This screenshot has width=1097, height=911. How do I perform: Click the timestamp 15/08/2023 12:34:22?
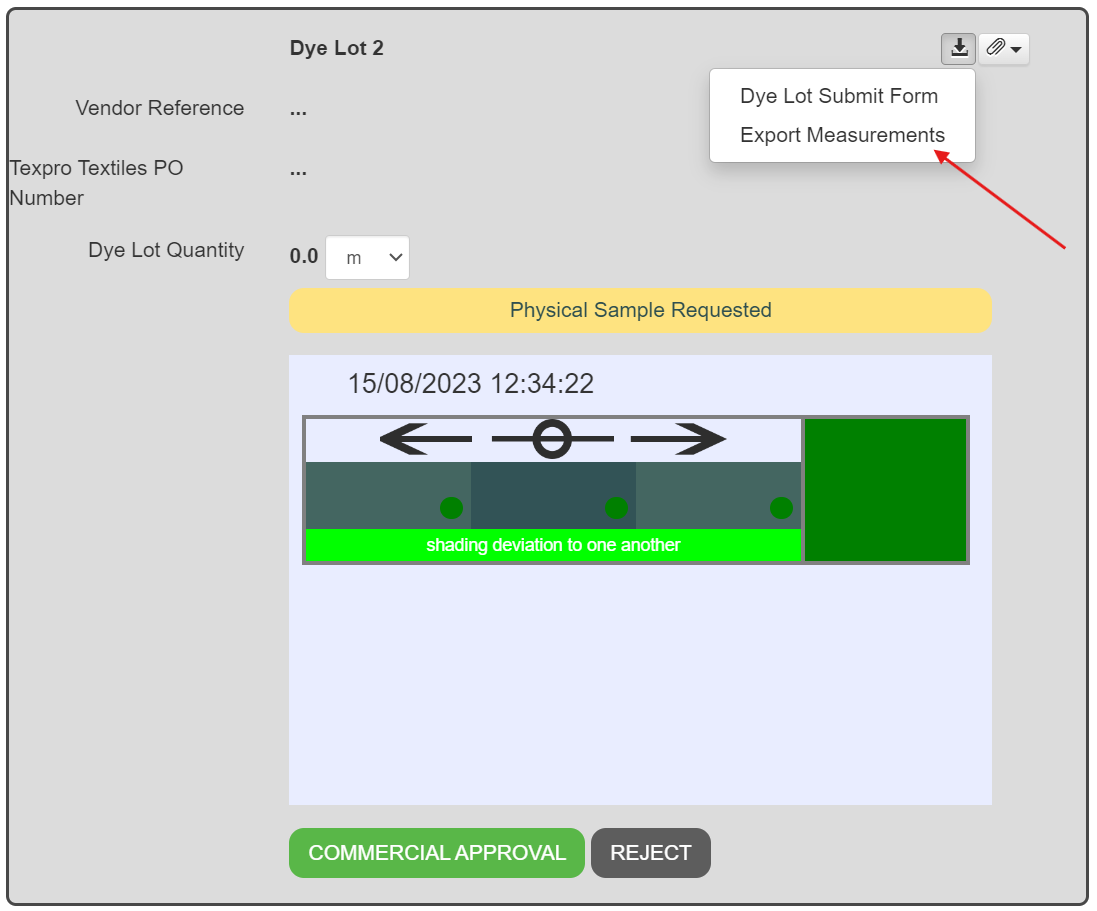(471, 383)
